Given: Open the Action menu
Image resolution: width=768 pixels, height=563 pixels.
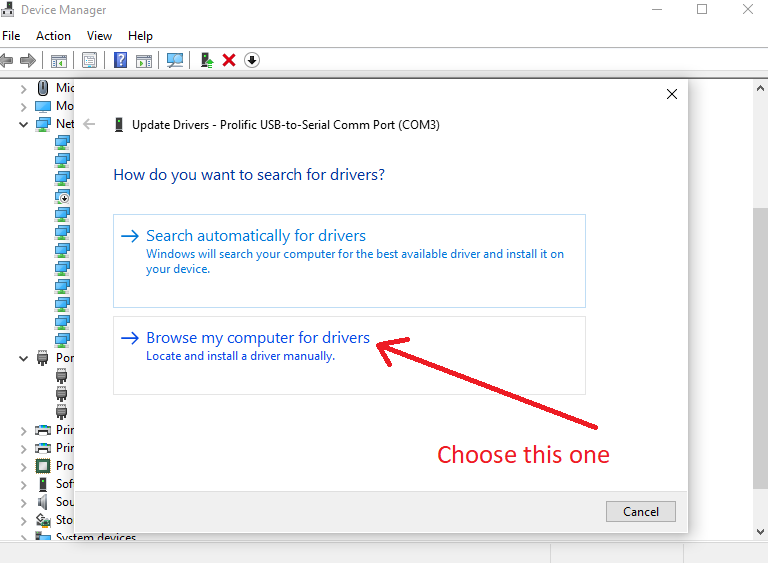Looking at the screenshot, I should 53,35.
